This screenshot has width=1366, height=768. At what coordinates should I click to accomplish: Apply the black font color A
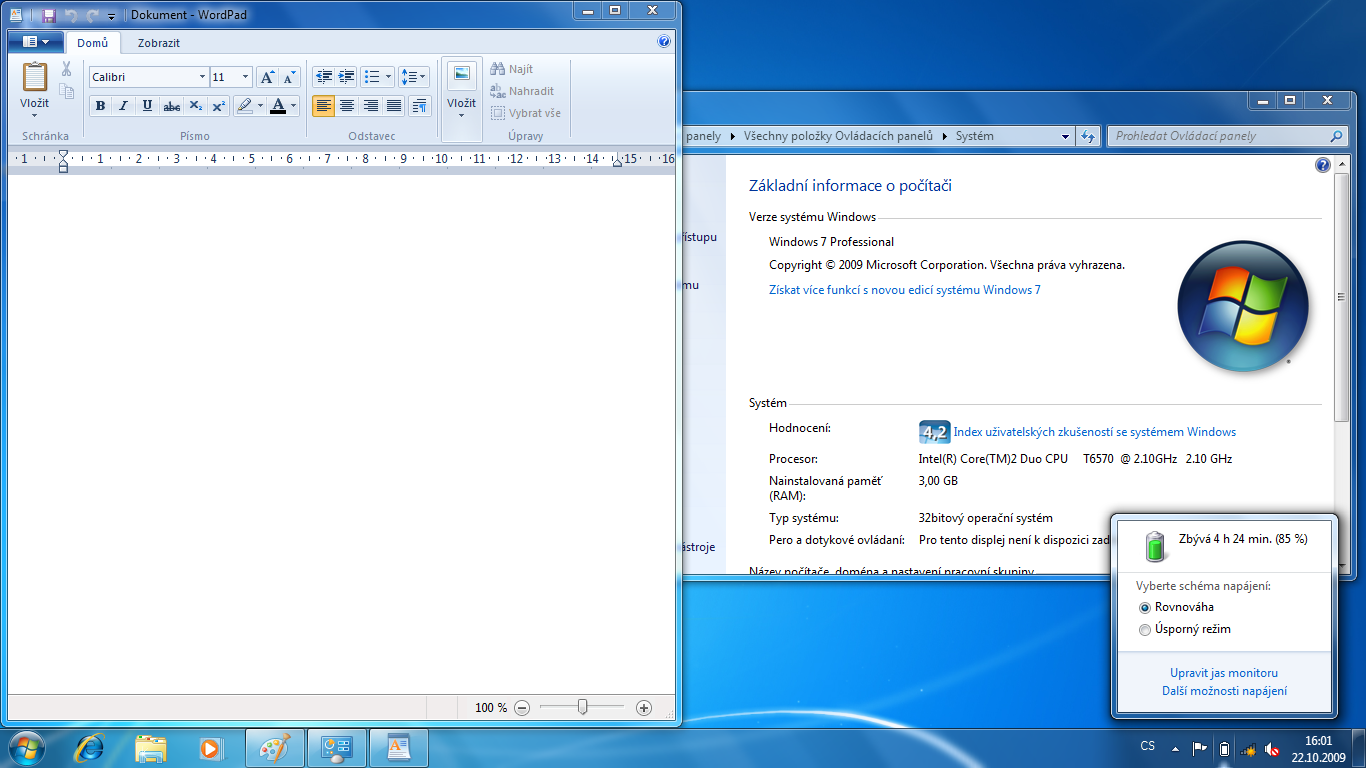pyautogui.click(x=278, y=106)
